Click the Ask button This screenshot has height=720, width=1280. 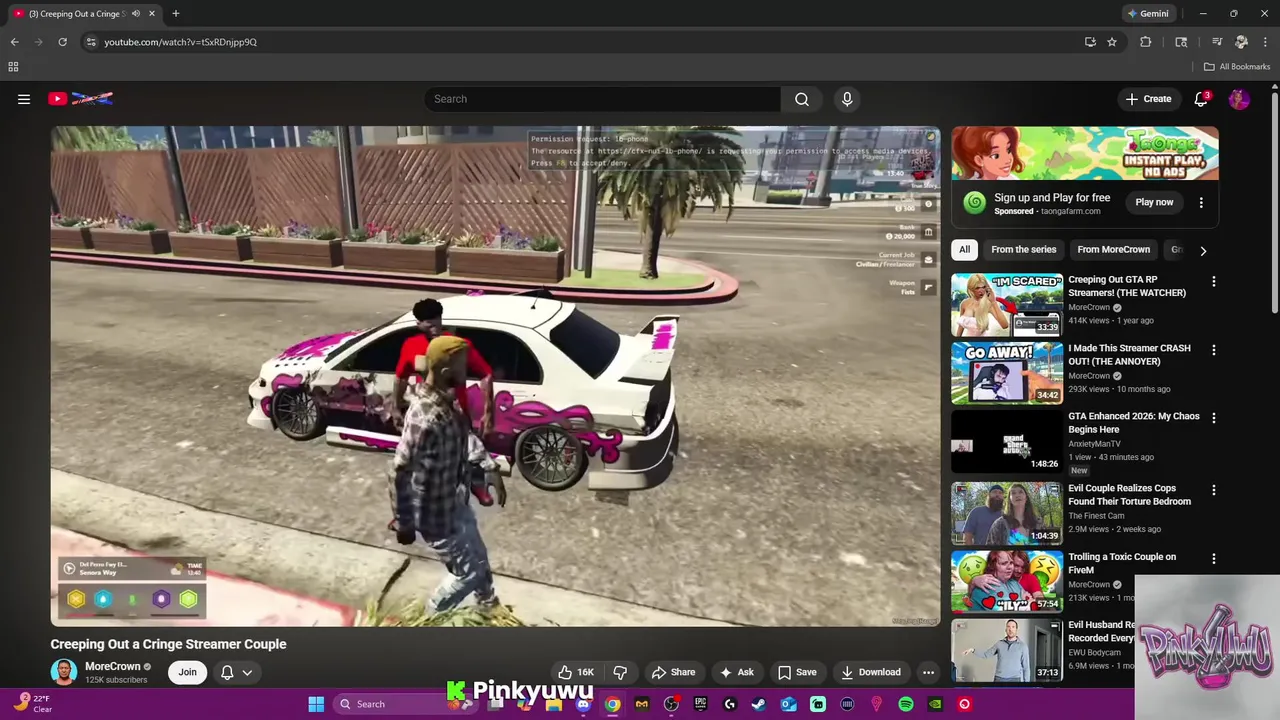(737, 672)
